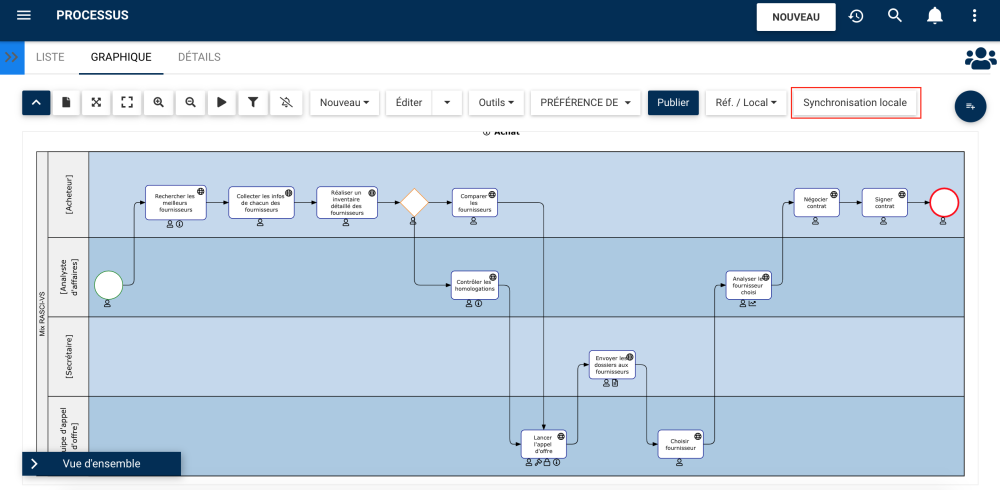Open the notifications bell

click(935, 16)
